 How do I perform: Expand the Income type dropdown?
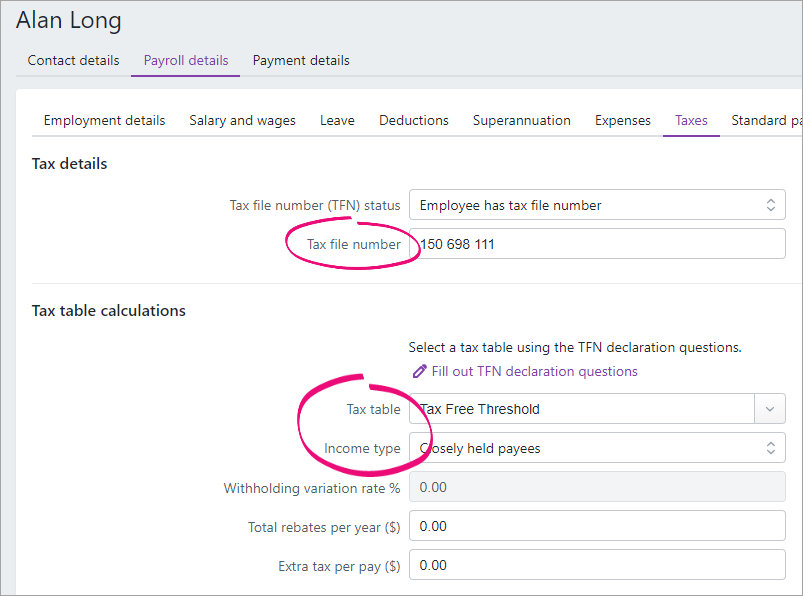click(597, 448)
